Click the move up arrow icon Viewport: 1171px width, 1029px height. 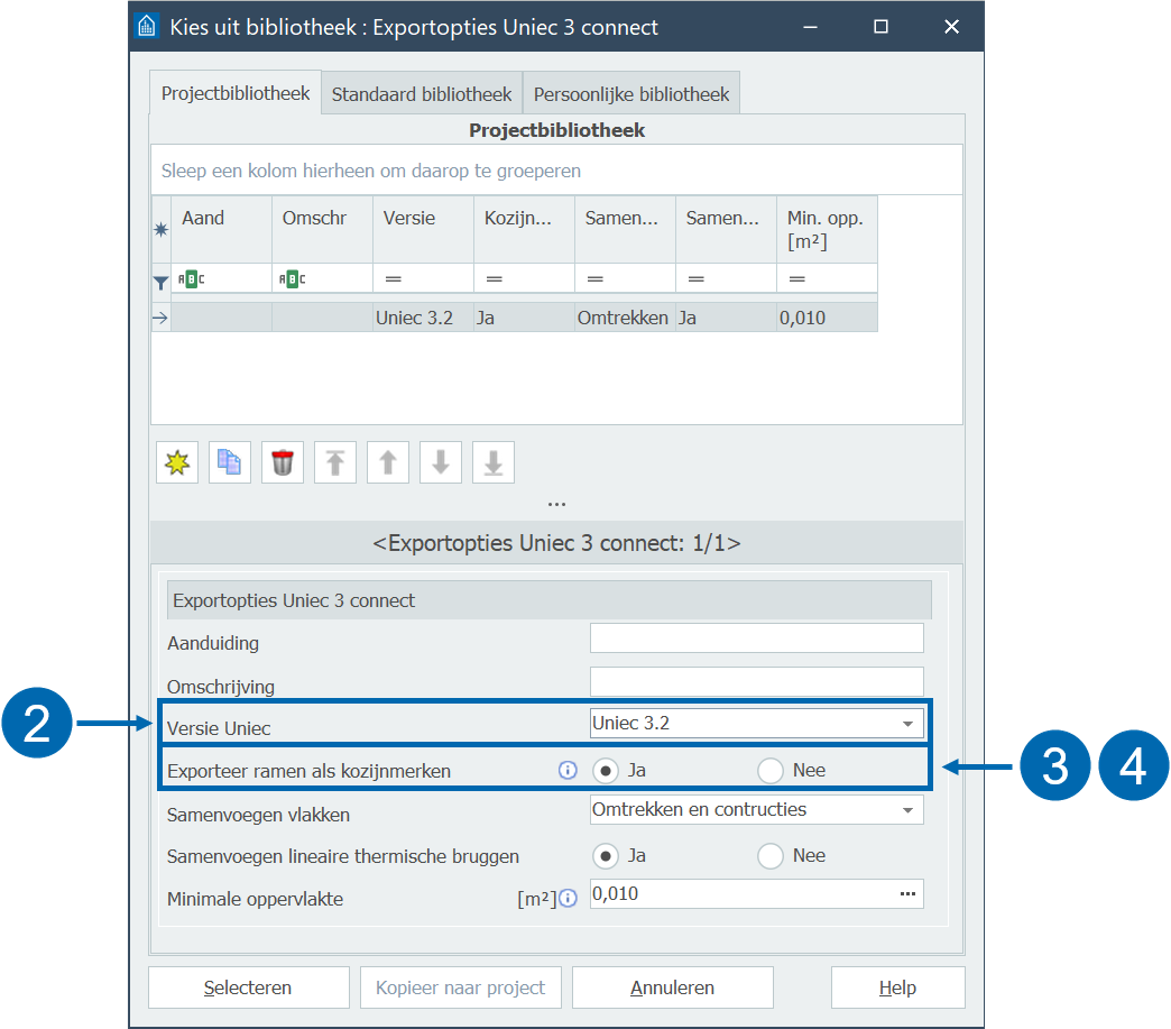point(388,463)
